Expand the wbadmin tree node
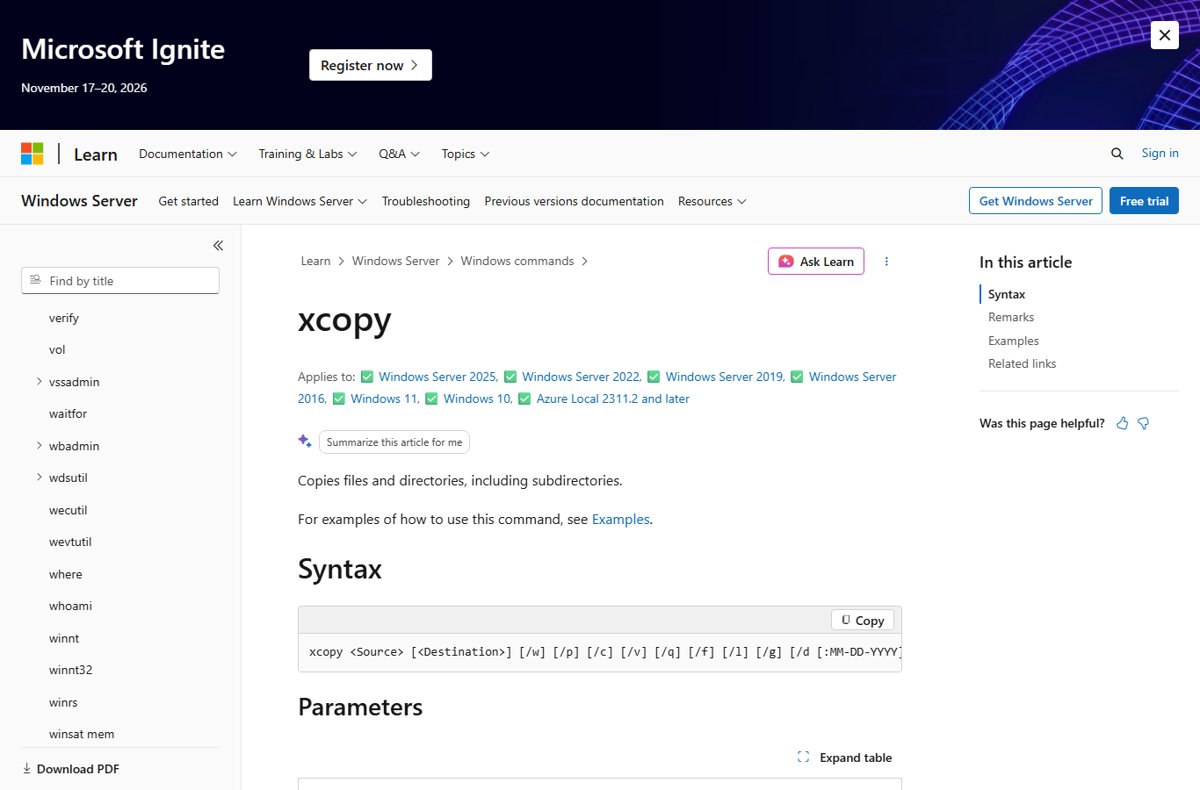This screenshot has width=1200, height=790. pos(39,446)
